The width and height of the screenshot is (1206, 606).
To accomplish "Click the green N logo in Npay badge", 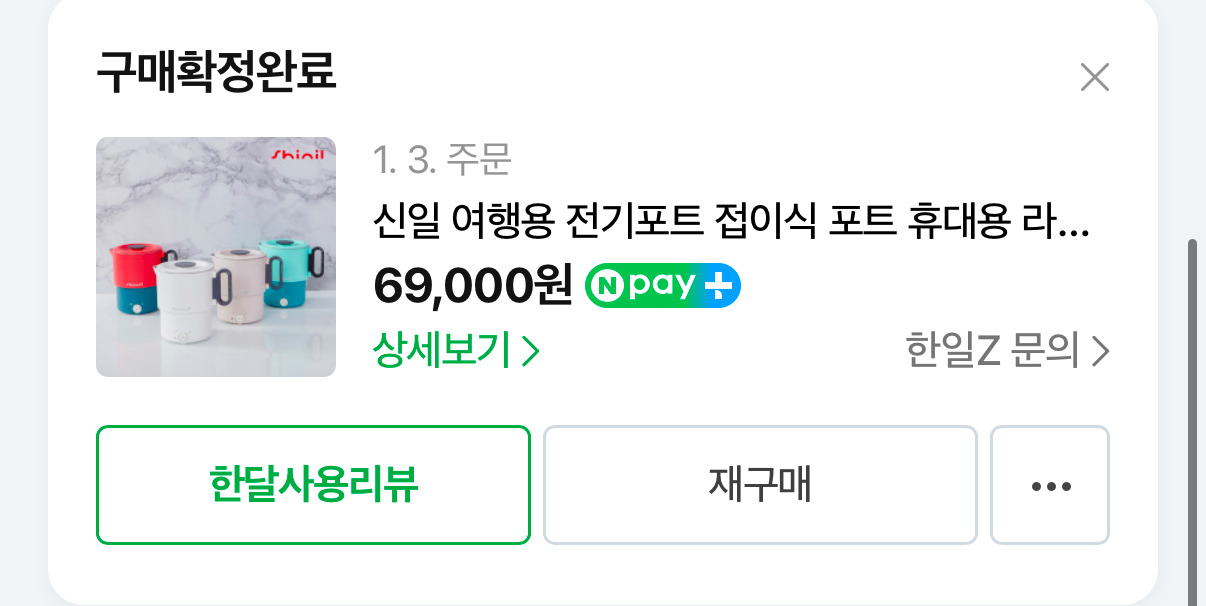I will pyautogui.click(x=607, y=287).
